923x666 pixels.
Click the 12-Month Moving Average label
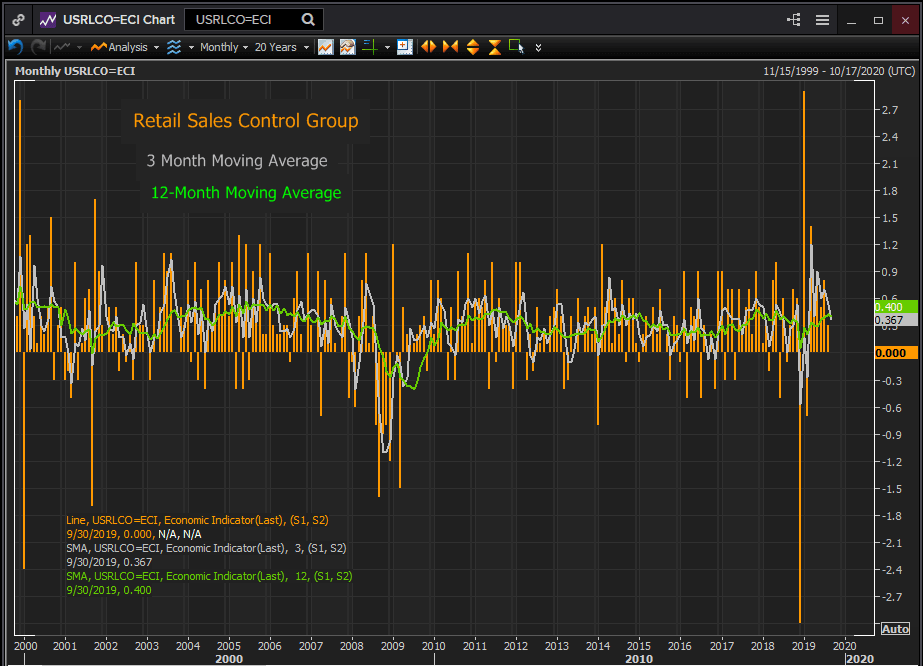(246, 193)
